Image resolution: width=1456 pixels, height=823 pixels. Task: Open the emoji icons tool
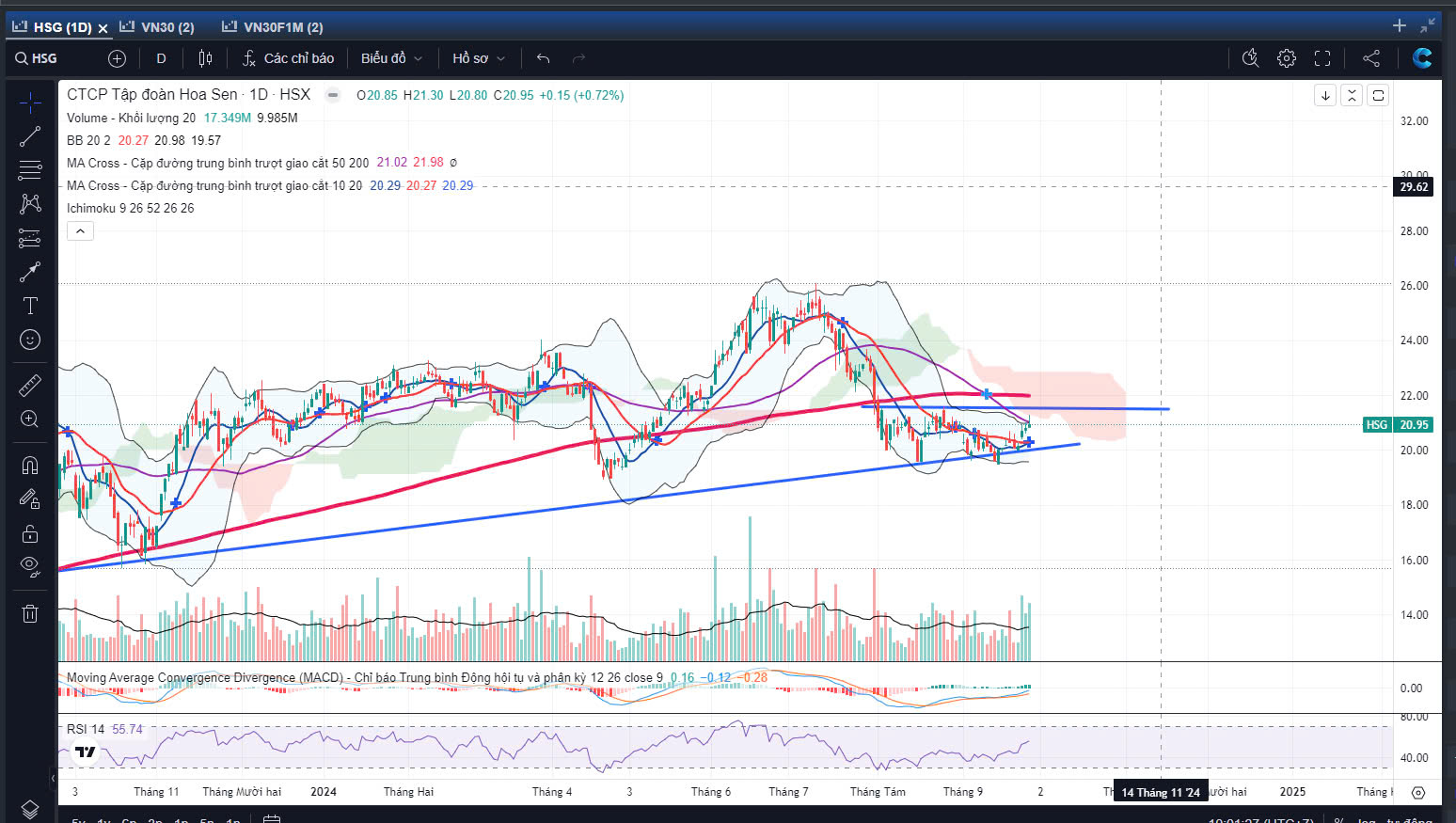(x=30, y=340)
